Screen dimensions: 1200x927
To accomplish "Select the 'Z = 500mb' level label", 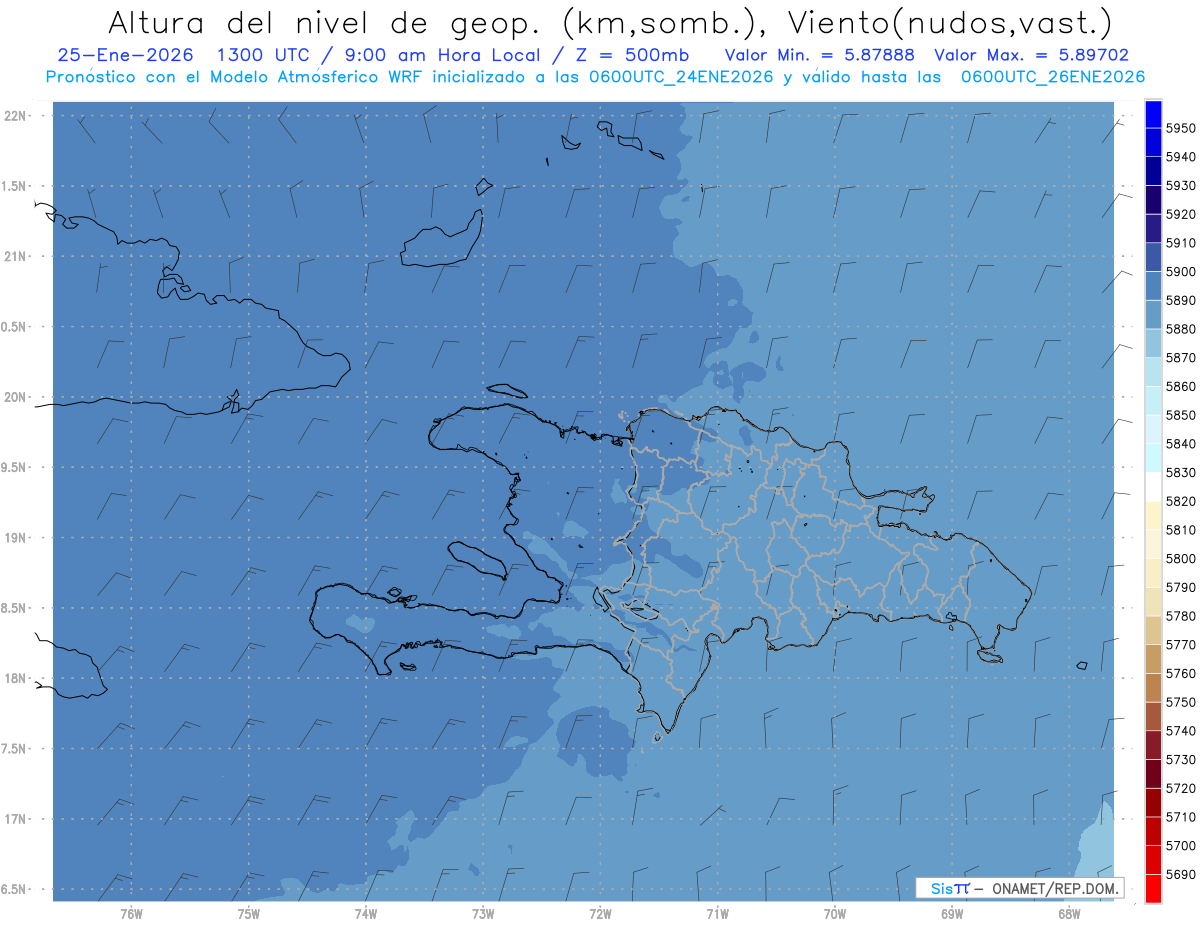I will point(630,56).
